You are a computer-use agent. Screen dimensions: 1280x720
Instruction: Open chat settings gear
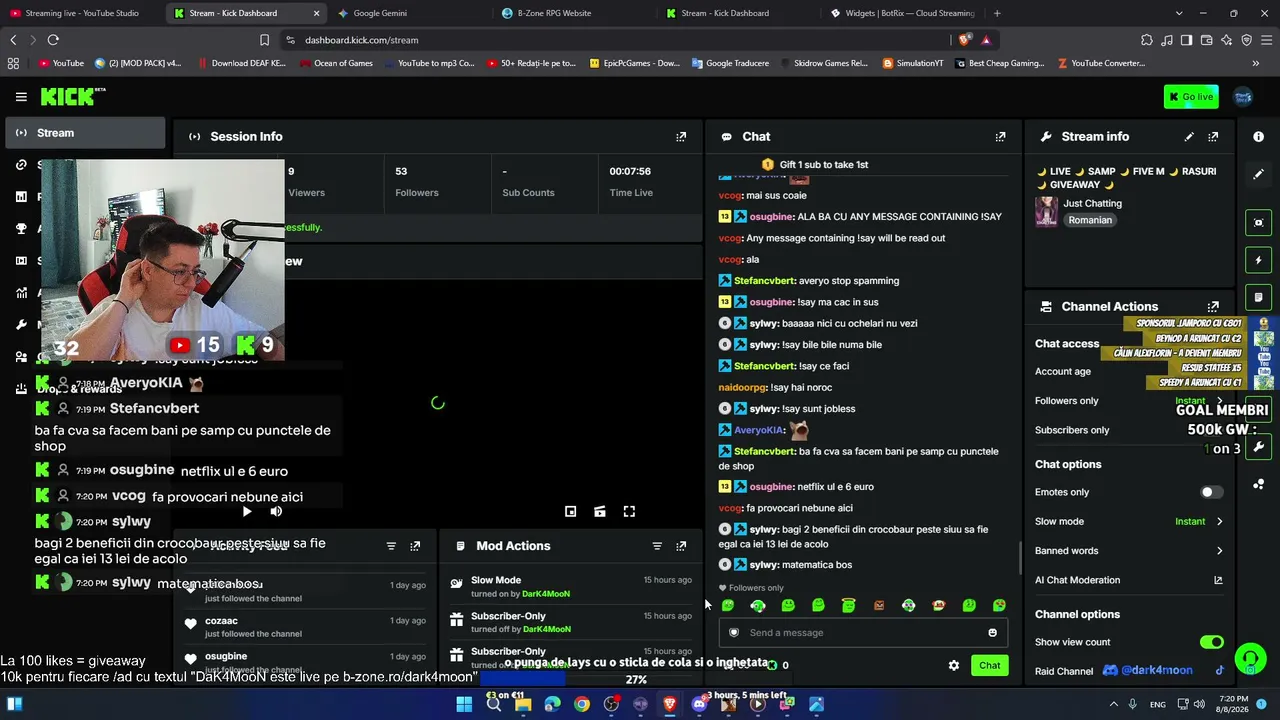(x=953, y=665)
